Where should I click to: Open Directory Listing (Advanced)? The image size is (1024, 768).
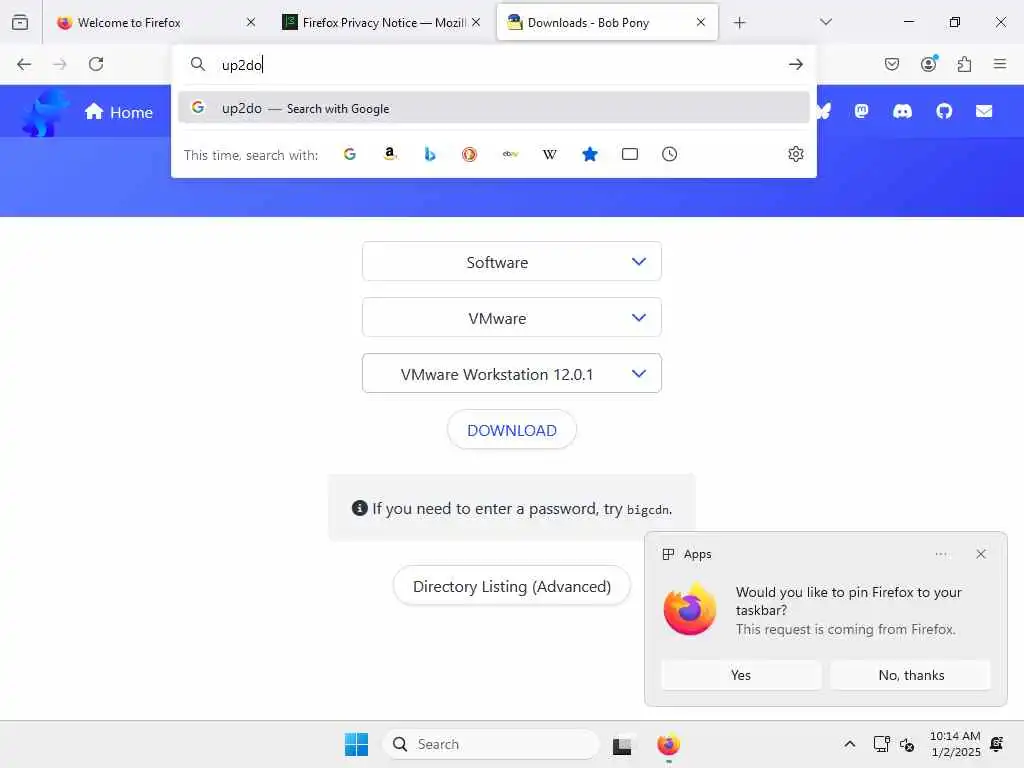click(x=512, y=586)
